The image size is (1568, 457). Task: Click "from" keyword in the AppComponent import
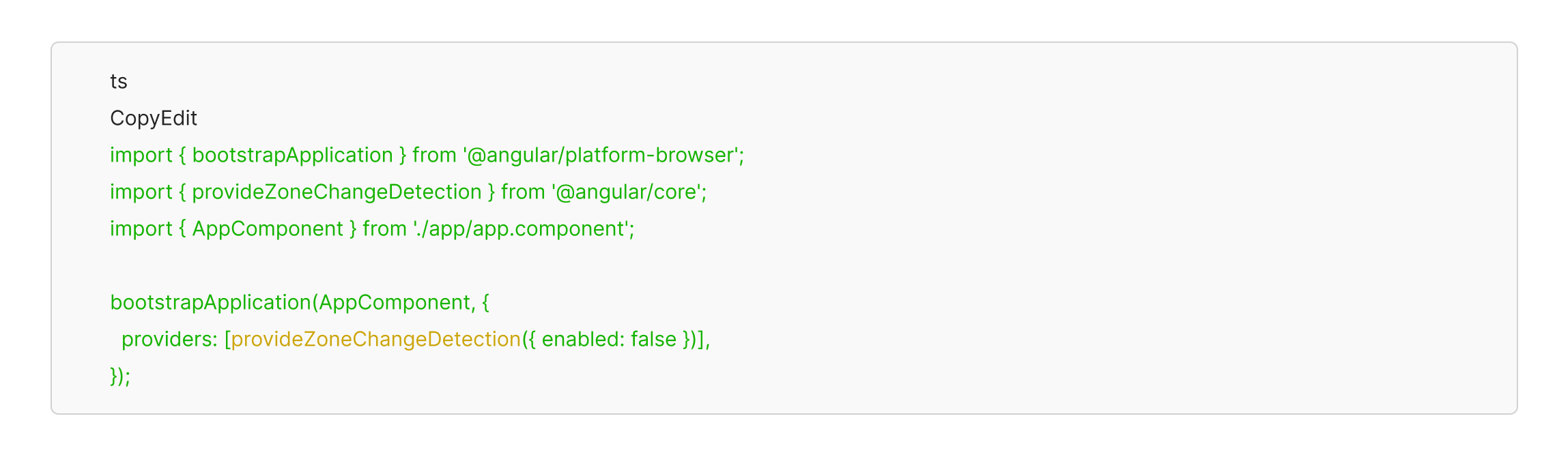(x=384, y=229)
